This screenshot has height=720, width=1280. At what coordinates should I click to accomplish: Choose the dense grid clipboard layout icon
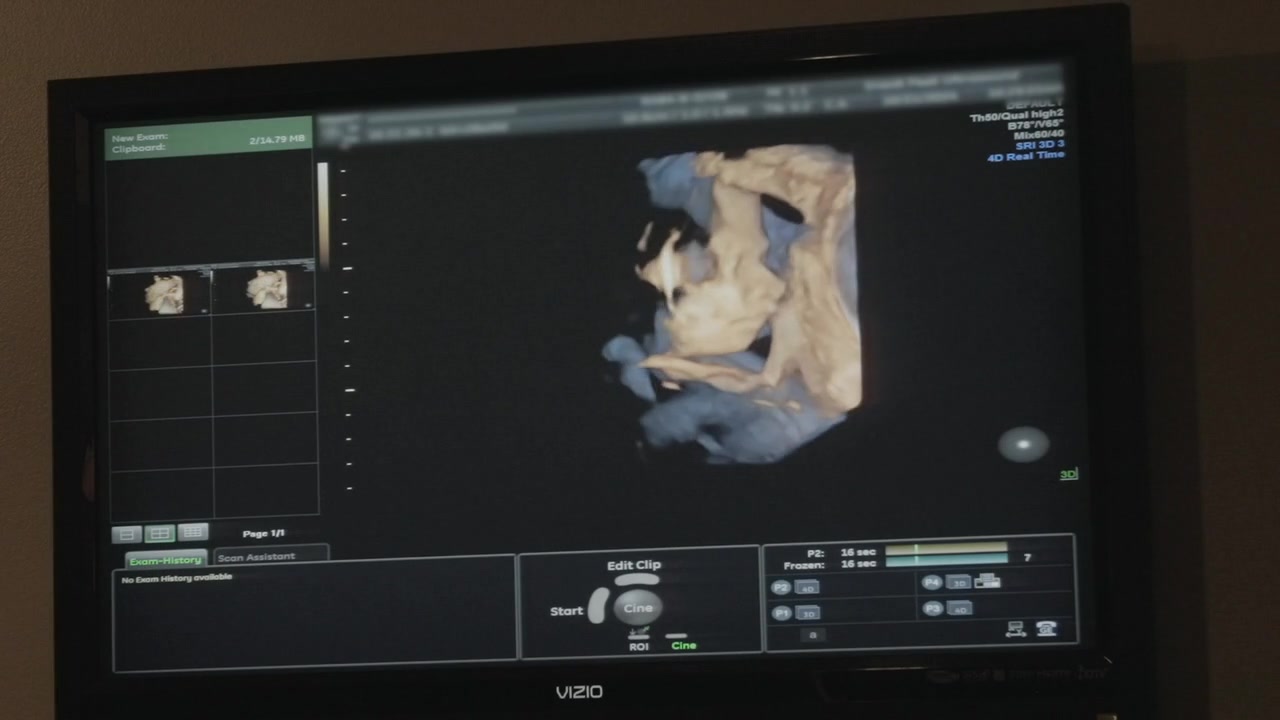coord(194,533)
